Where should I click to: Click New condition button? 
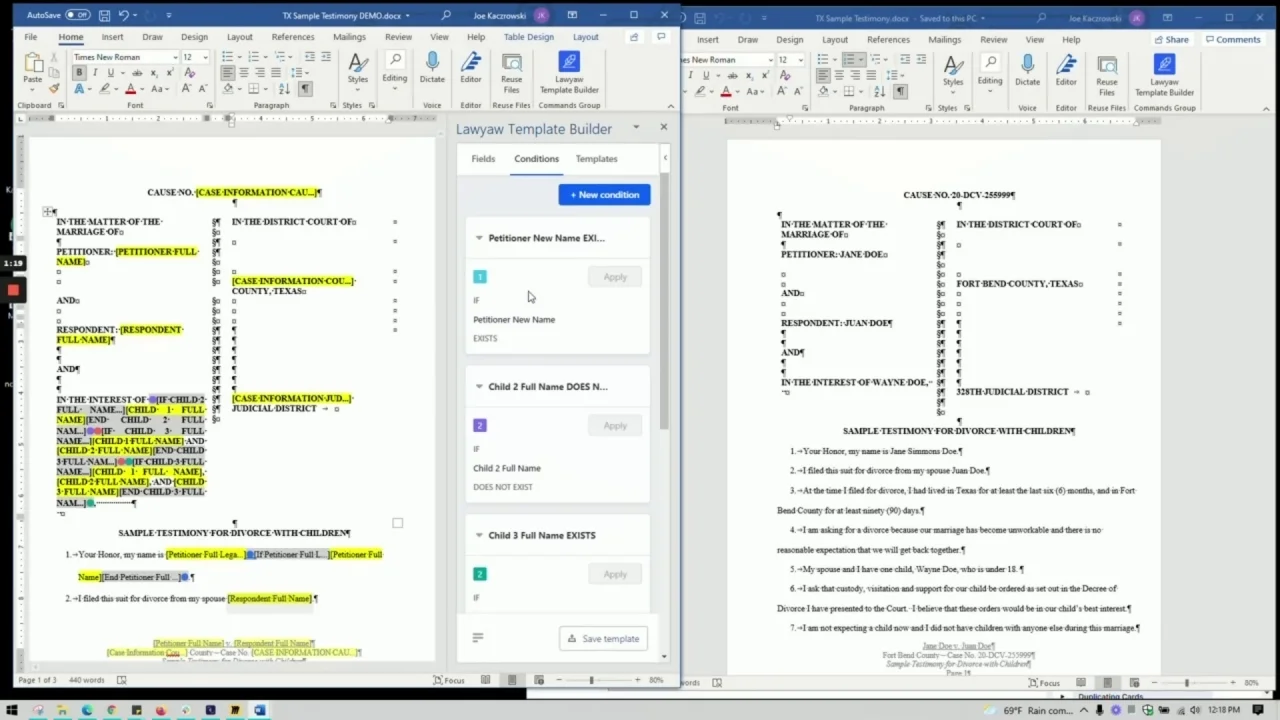(x=604, y=195)
